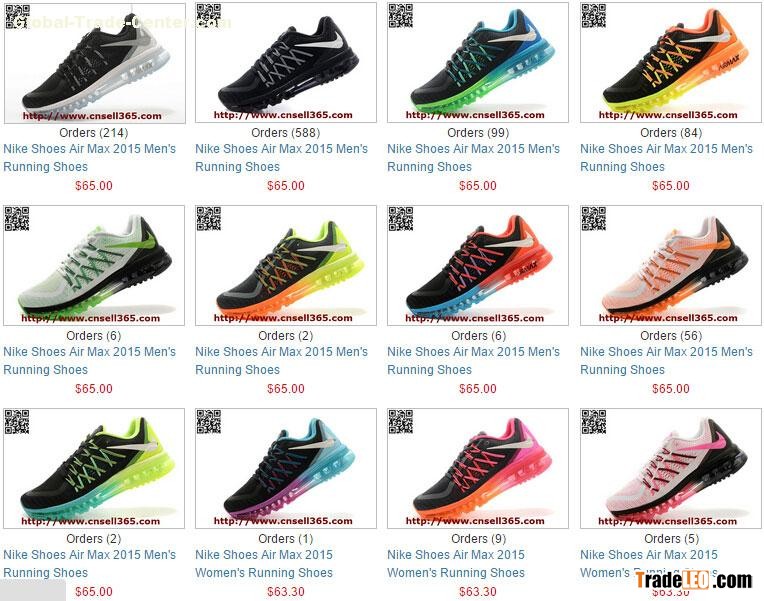Open the red-orange and blue sole shoe image
Image resolution: width=764 pixels, height=601 pixels.
[x=478, y=266]
